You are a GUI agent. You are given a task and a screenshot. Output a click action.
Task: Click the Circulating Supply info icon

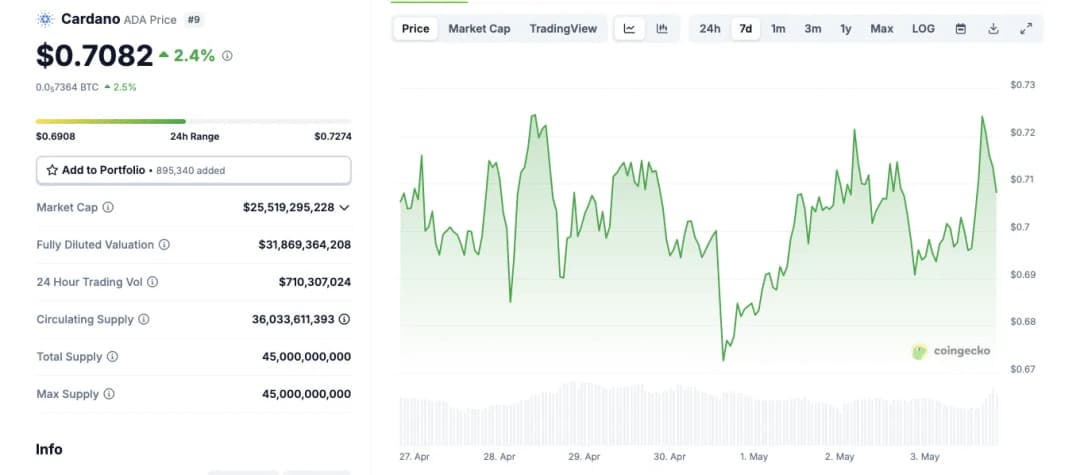point(144,319)
